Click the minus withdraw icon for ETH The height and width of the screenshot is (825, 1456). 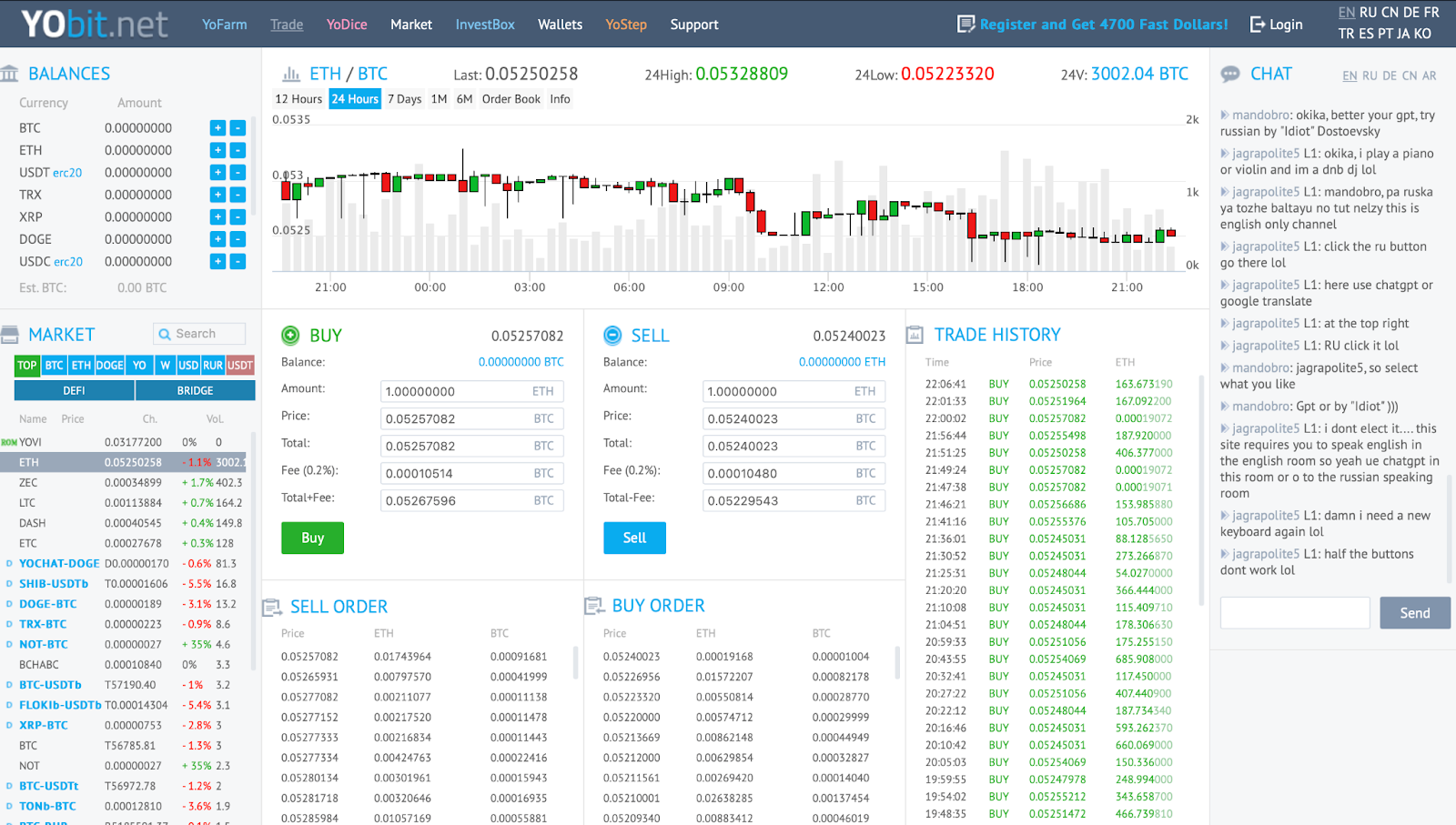click(238, 150)
